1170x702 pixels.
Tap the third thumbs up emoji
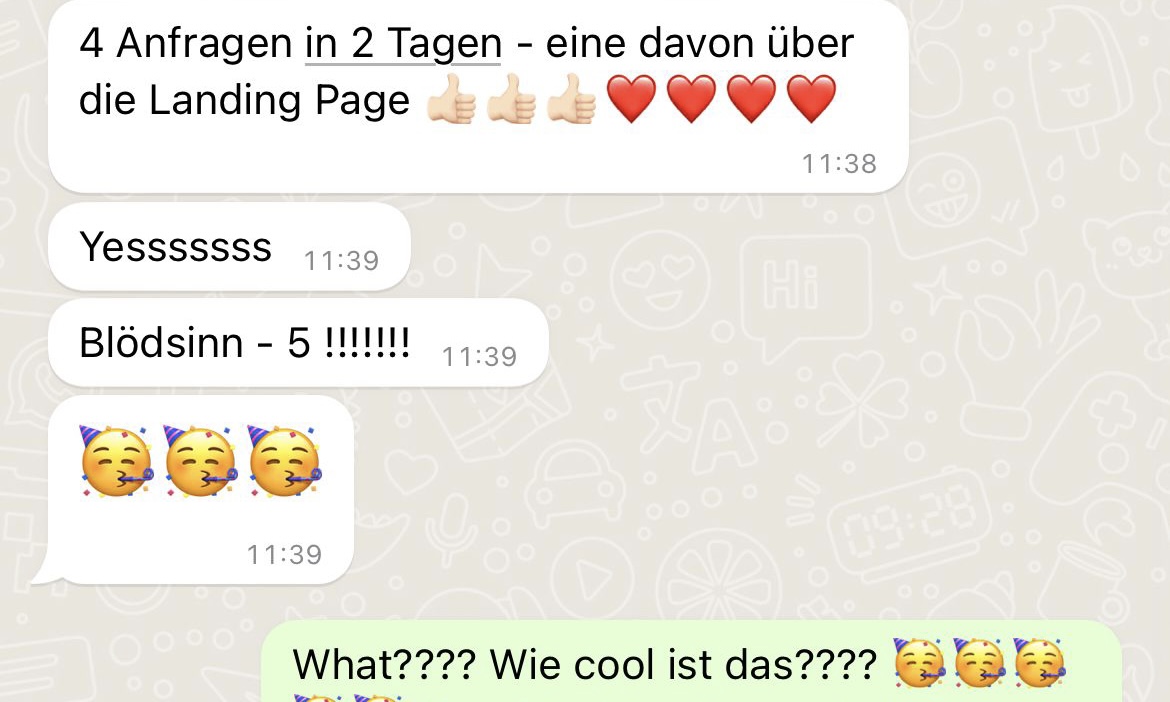(x=572, y=98)
